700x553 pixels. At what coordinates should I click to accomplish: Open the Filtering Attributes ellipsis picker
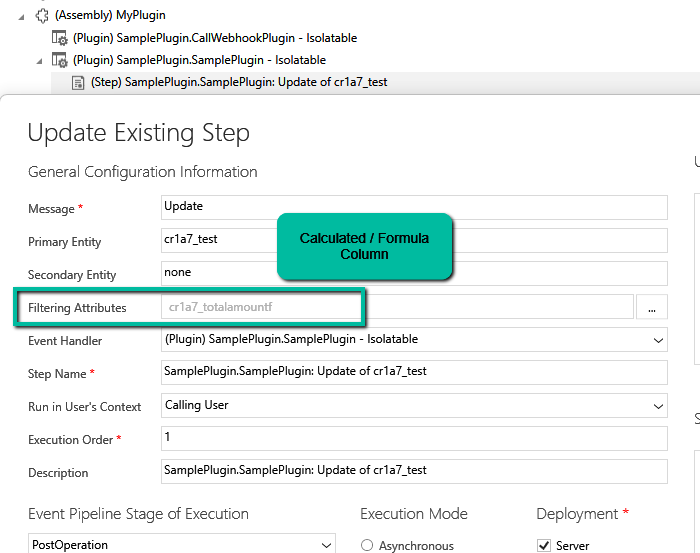pyautogui.click(x=652, y=308)
